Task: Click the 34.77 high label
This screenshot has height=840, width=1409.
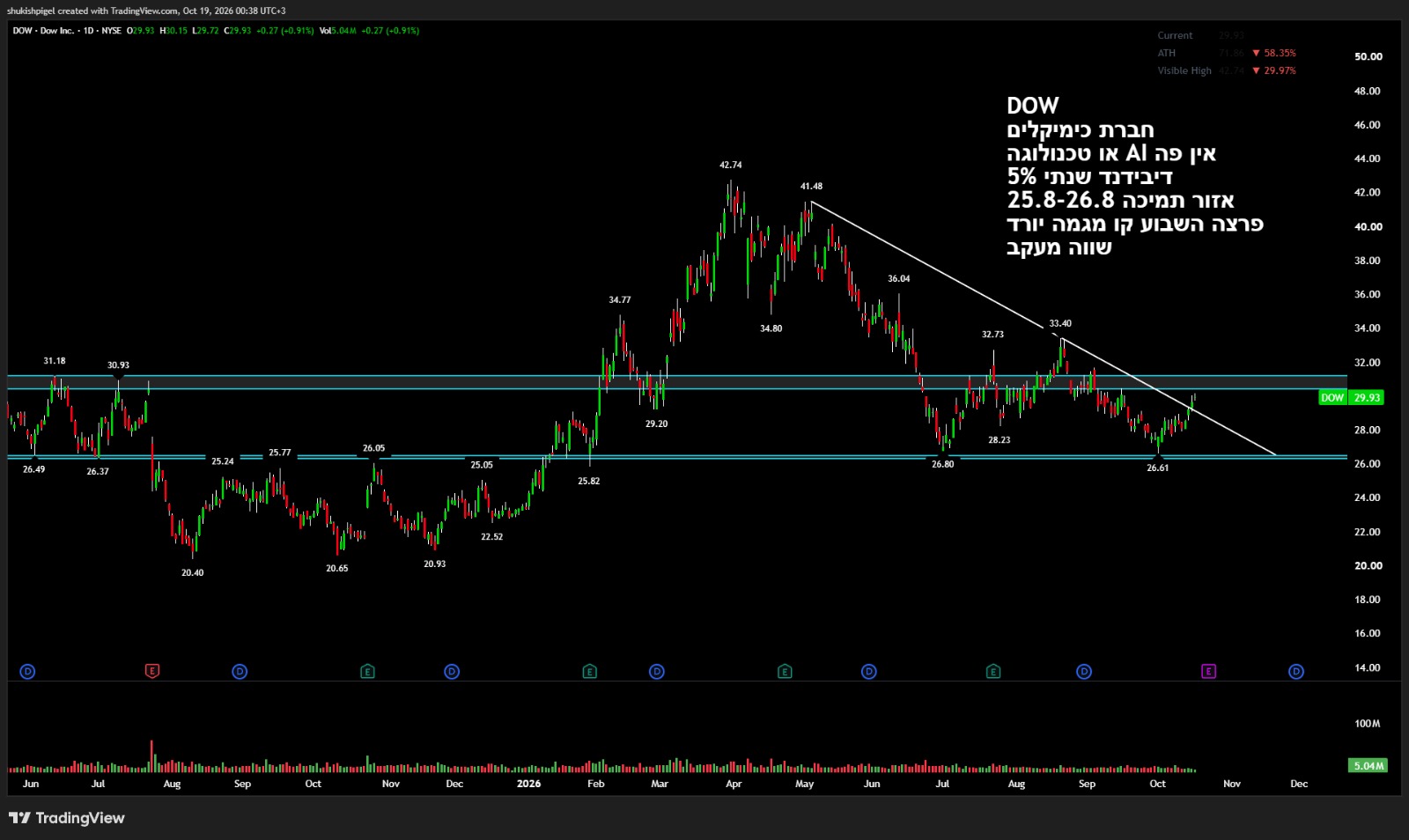Action: 619,299
